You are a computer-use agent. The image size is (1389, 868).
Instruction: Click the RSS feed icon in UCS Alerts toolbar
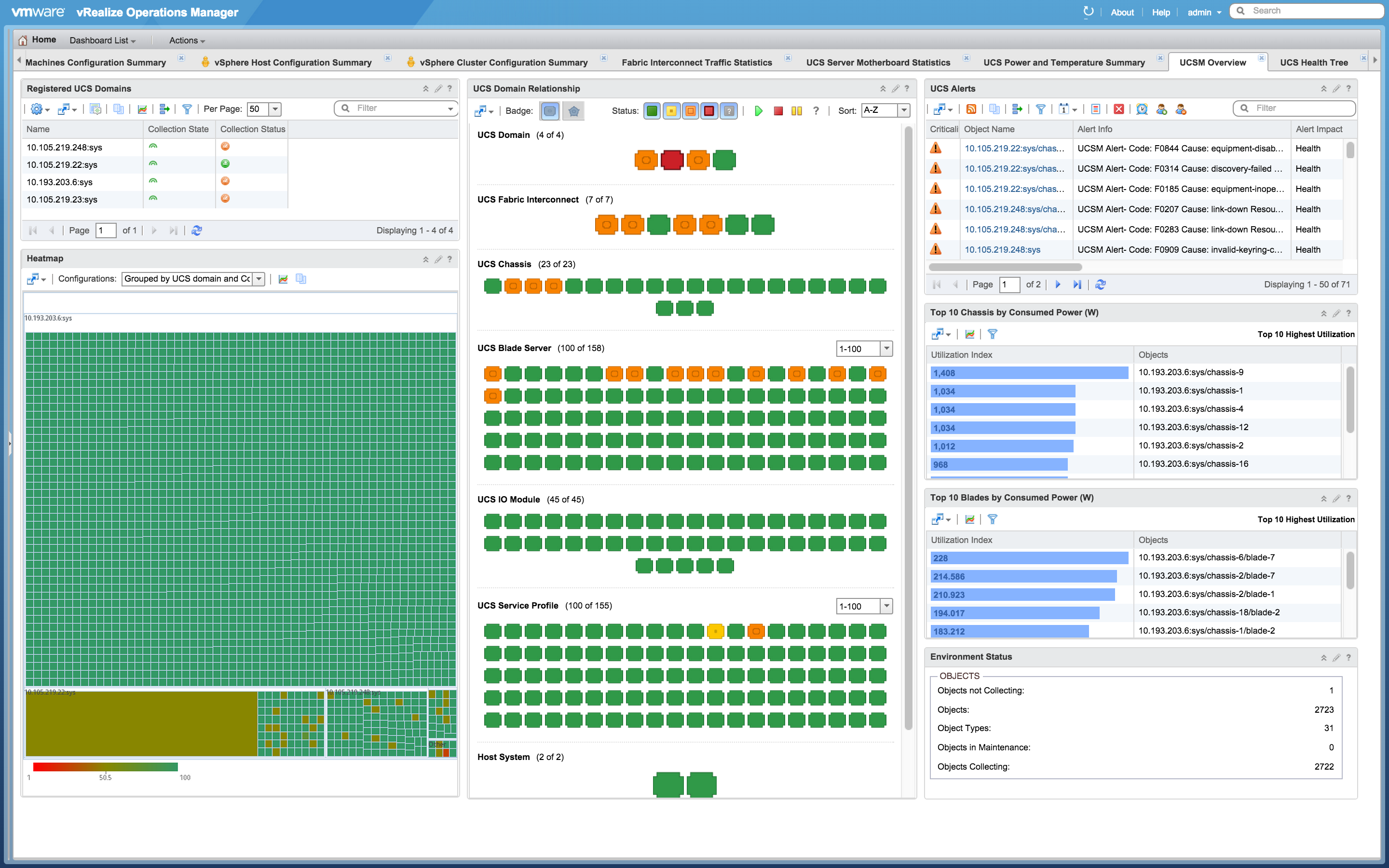(x=971, y=109)
